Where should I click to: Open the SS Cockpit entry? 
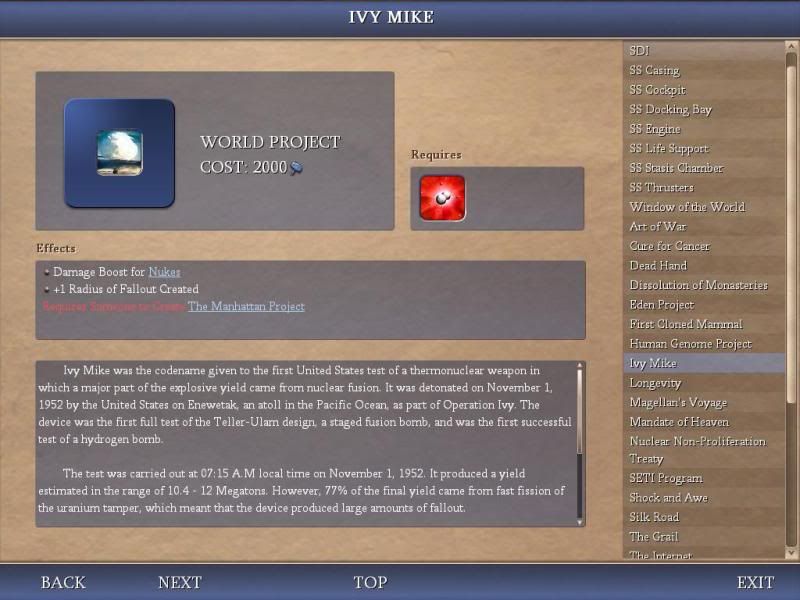pos(704,90)
